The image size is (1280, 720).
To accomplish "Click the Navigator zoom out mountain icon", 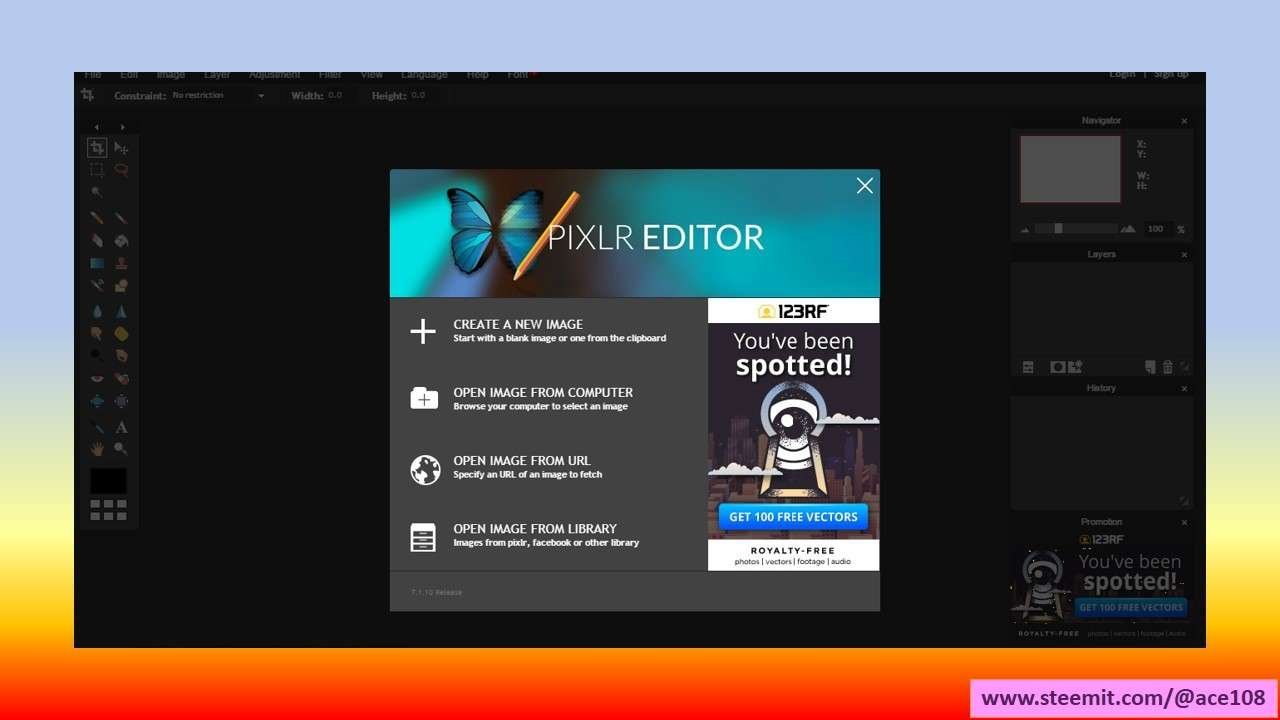I will click(1025, 229).
